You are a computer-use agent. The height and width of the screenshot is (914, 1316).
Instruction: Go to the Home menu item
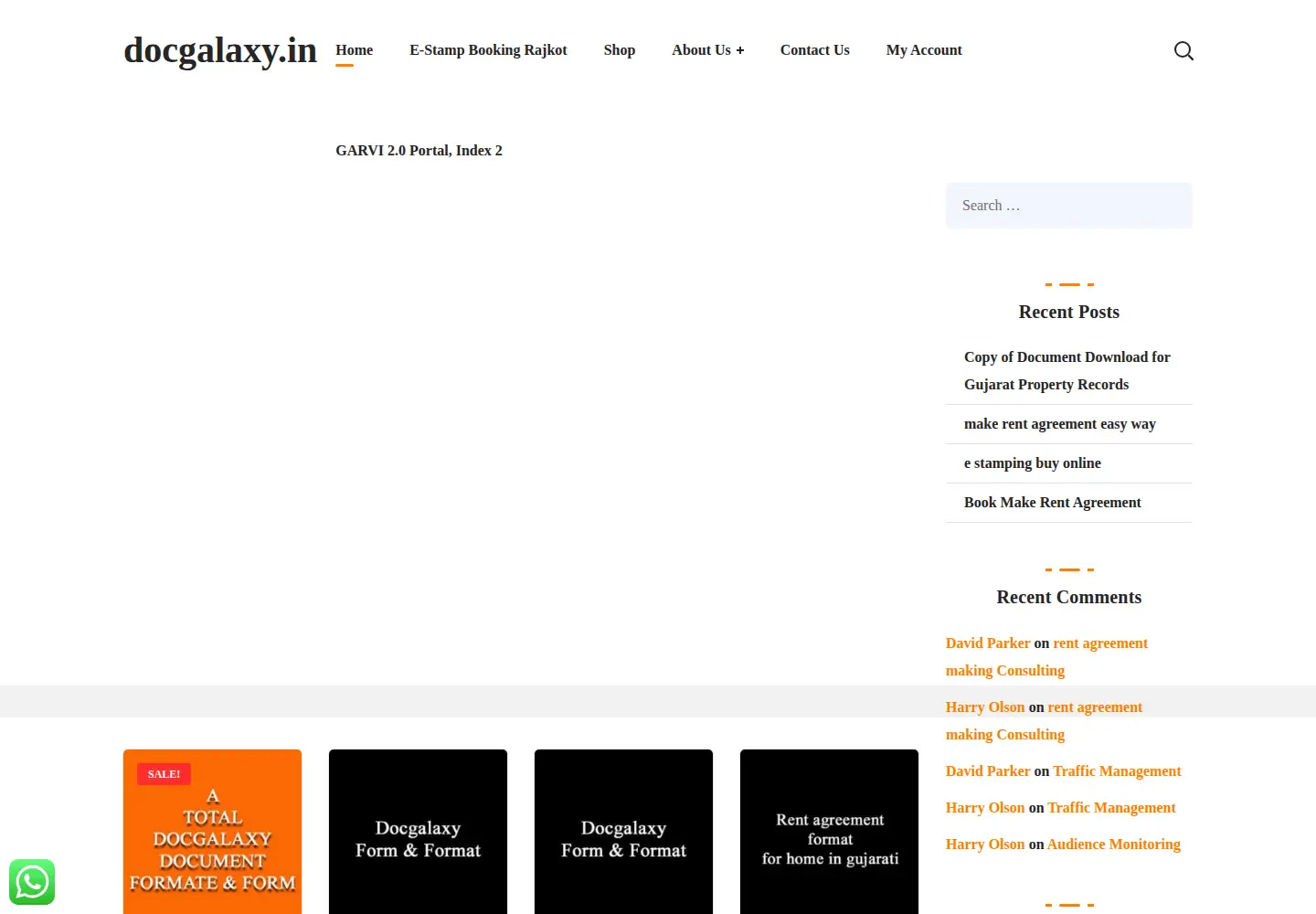pyautogui.click(x=354, y=50)
